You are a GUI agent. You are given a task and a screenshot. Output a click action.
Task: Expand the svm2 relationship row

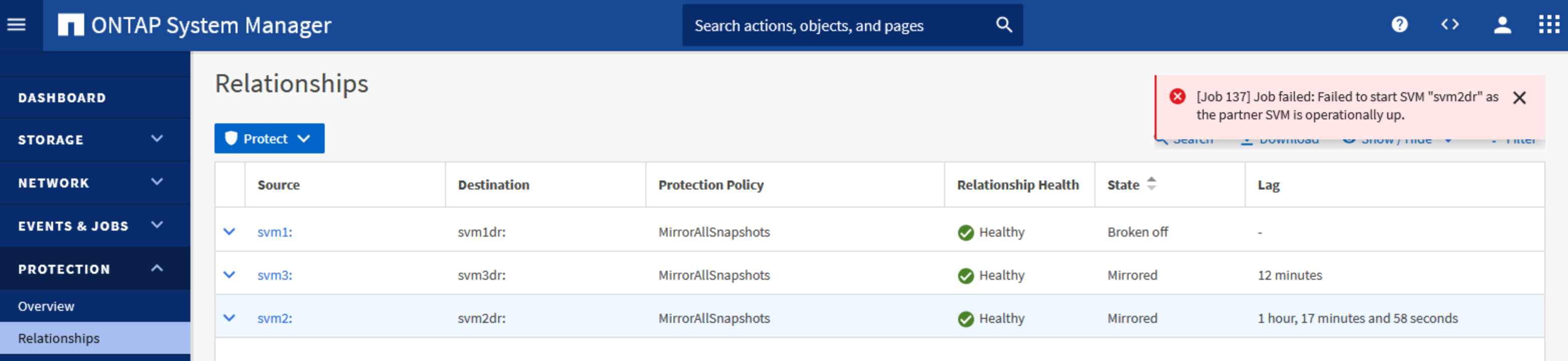pos(230,318)
